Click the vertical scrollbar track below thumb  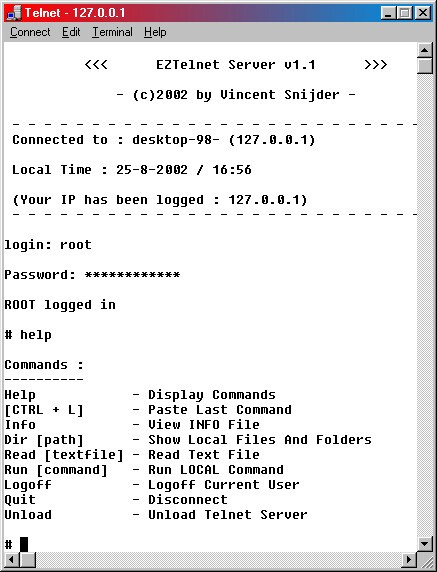(424, 305)
